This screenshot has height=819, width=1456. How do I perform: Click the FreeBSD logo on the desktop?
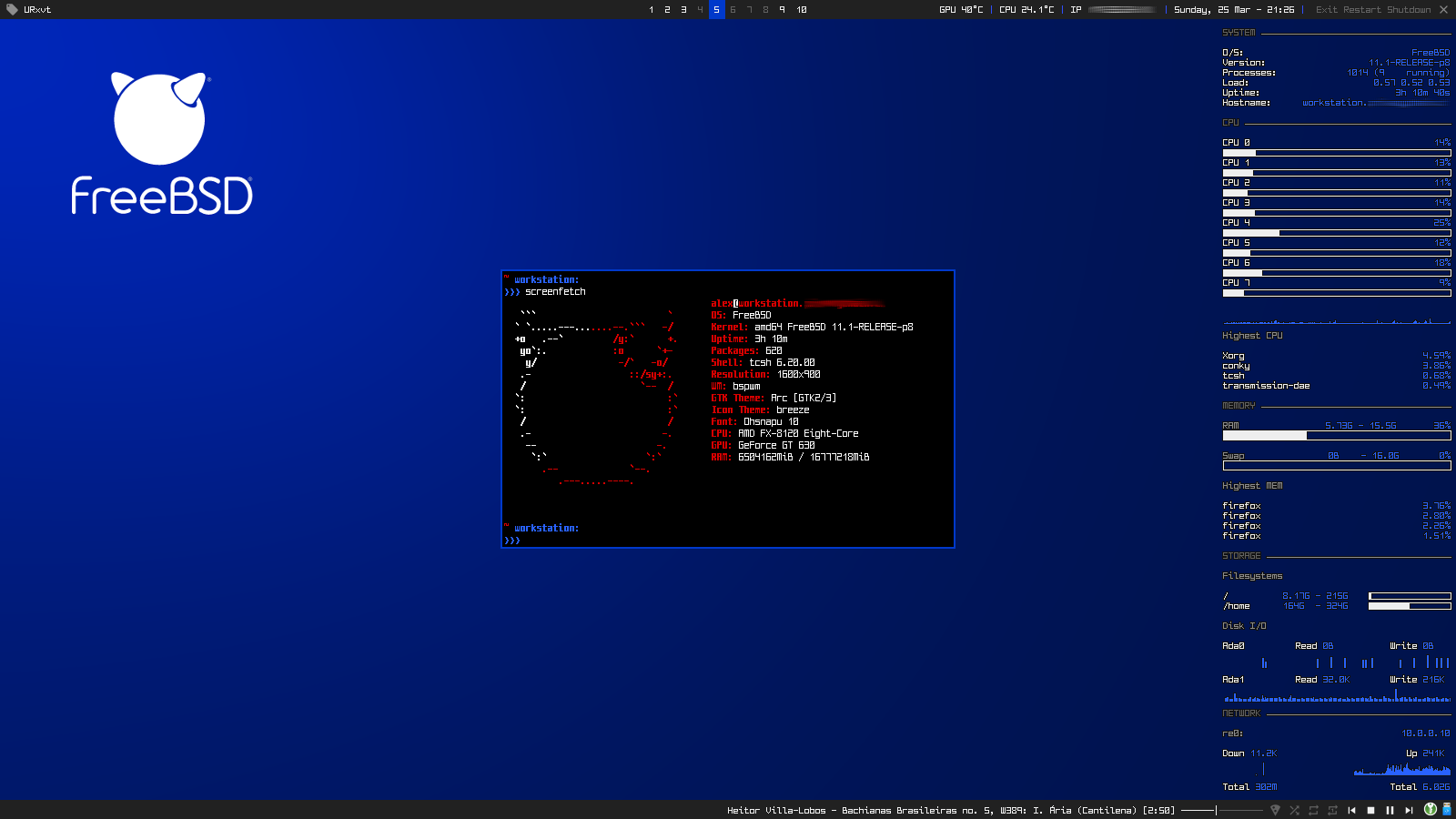tap(162, 143)
